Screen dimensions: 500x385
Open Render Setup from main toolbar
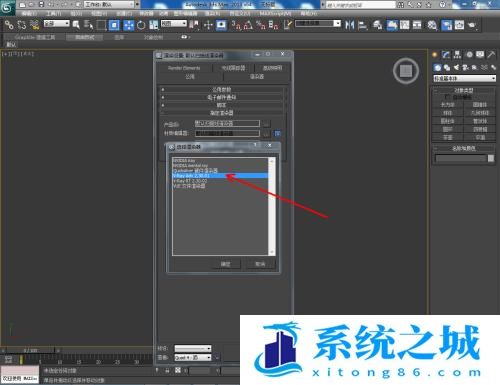tap(447, 25)
